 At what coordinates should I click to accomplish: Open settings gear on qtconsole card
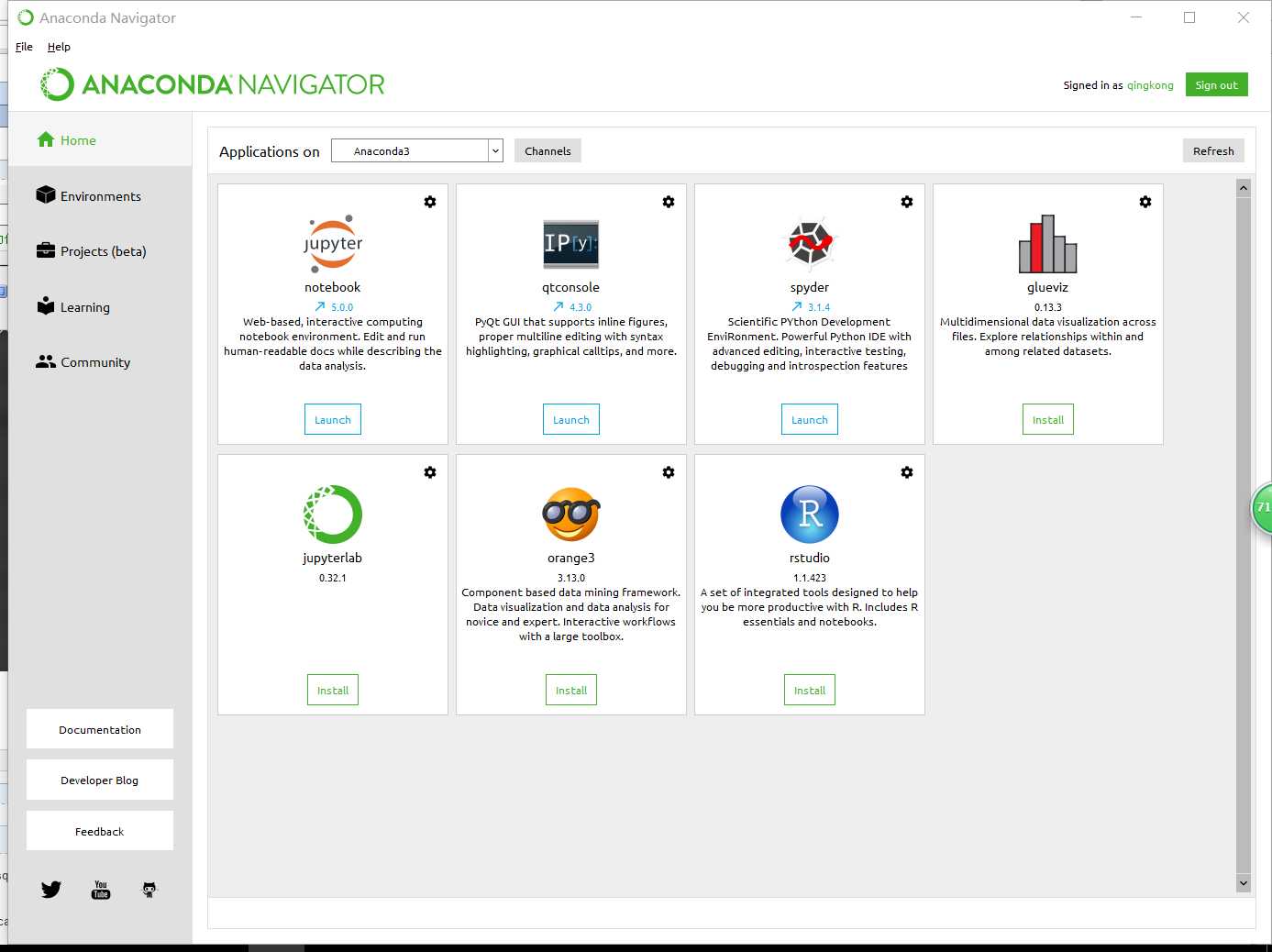pos(669,202)
